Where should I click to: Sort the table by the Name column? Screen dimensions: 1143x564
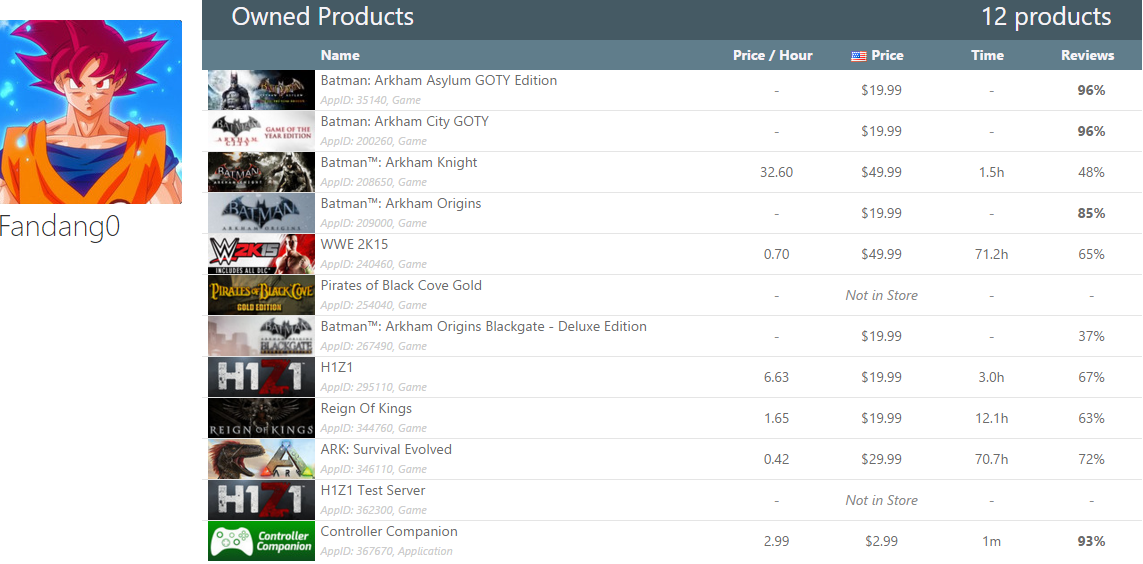pyautogui.click(x=340, y=55)
